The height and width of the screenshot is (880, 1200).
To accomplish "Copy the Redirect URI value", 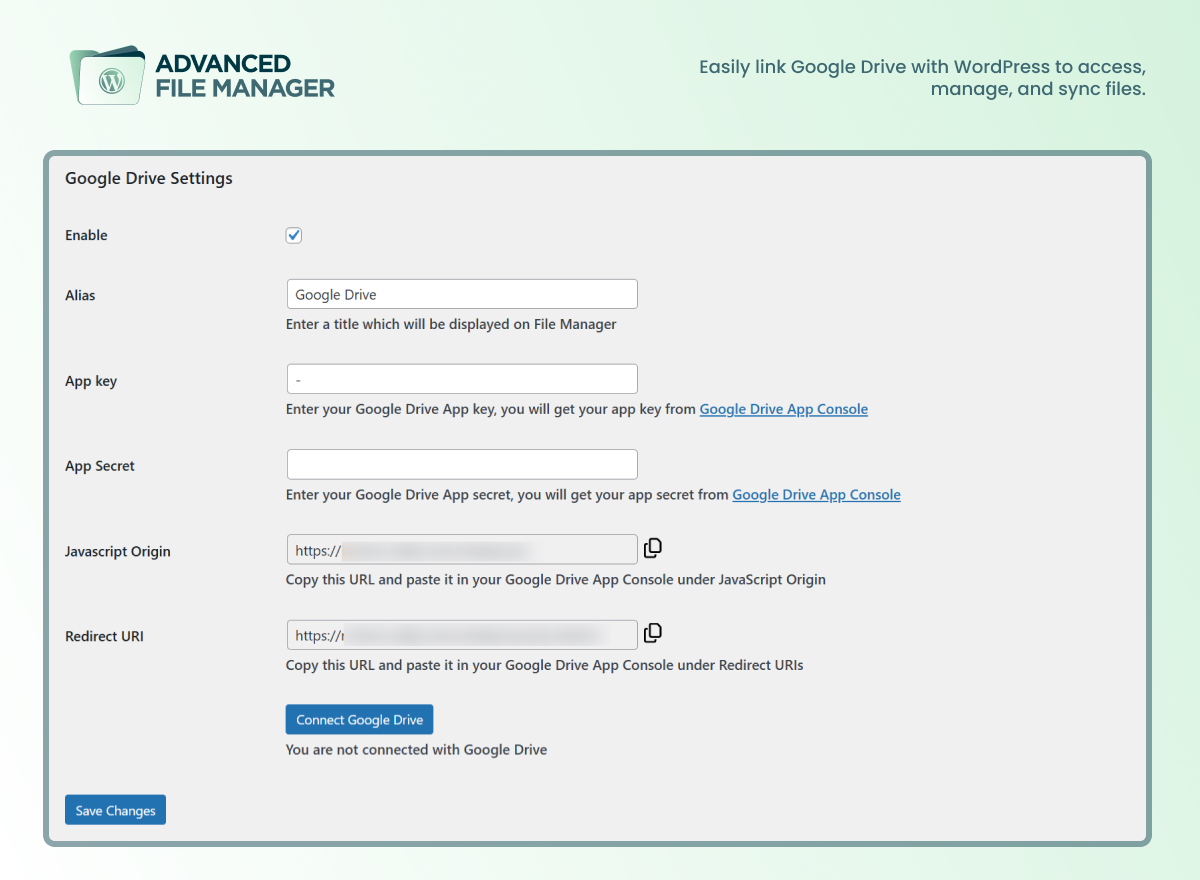I will tap(653, 633).
